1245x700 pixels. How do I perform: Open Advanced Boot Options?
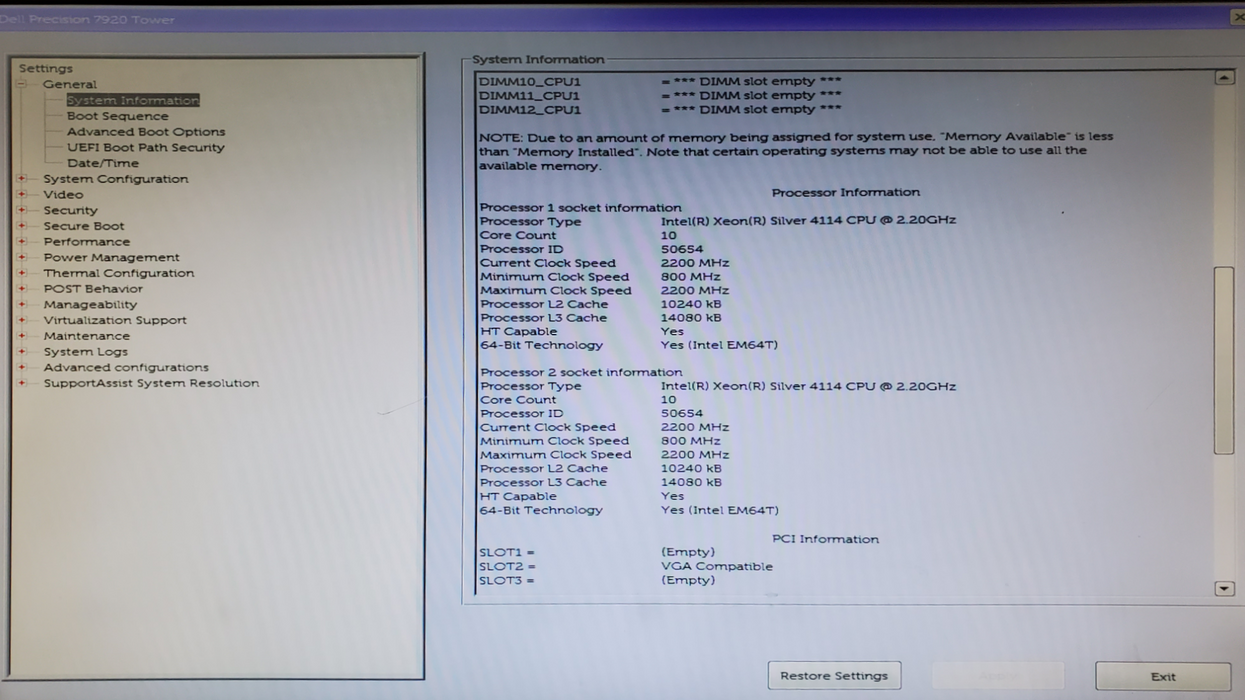pyautogui.click(x=146, y=132)
